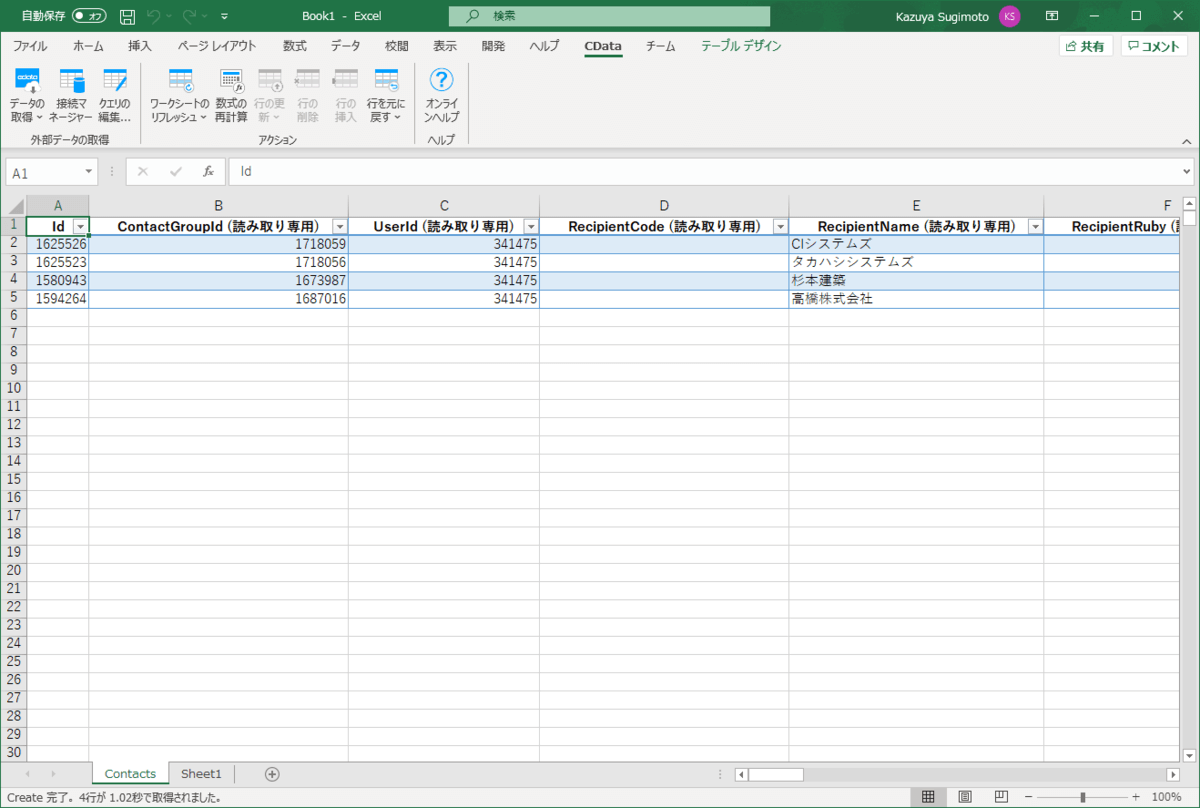Open the 数式 tab
The height and width of the screenshot is (808, 1200).
[294, 46]
